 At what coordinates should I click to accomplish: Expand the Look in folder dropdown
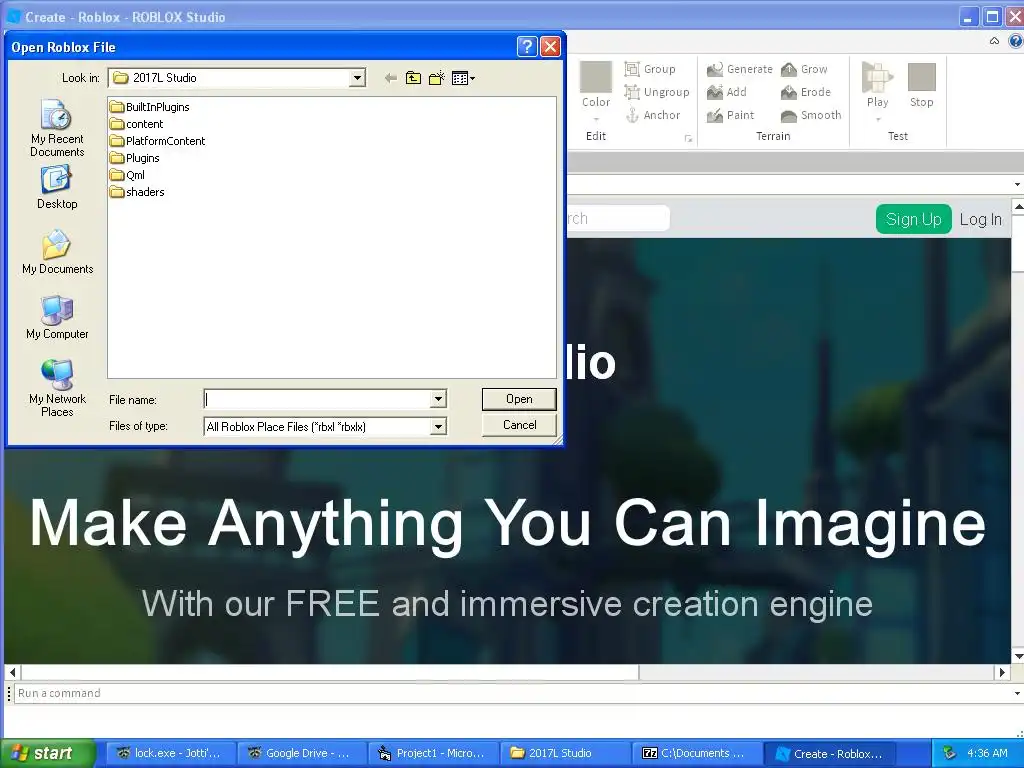point(357,78)
